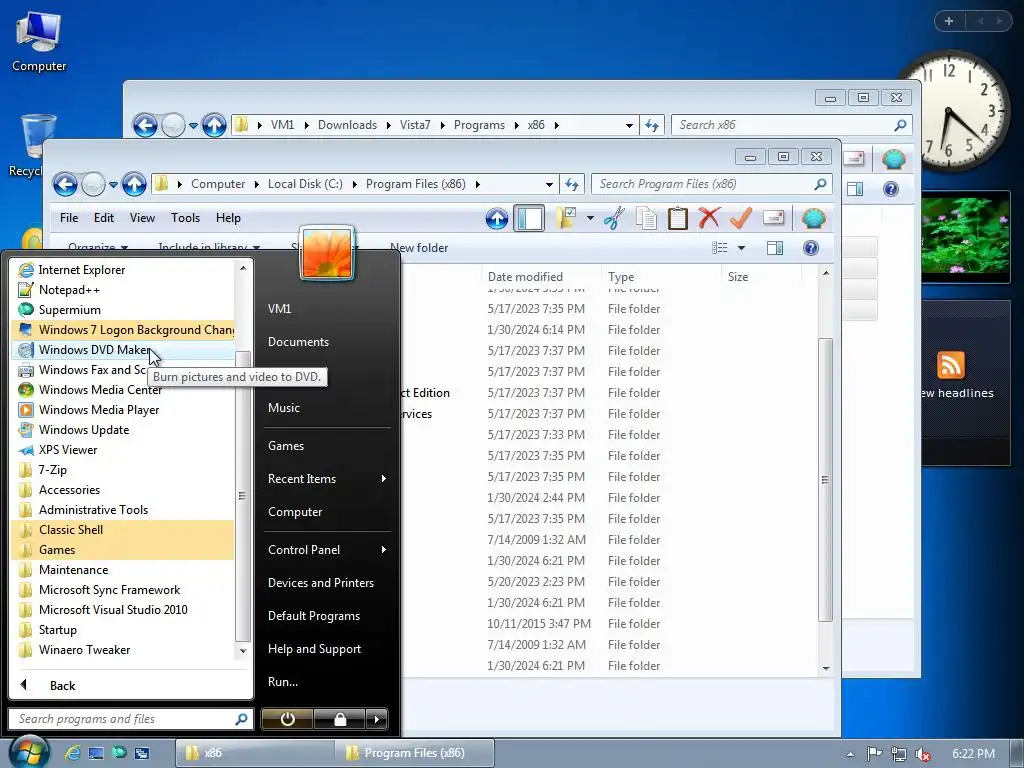Change view using the views icon
This screenshot has height=768, width=1024.
[720, 248]
